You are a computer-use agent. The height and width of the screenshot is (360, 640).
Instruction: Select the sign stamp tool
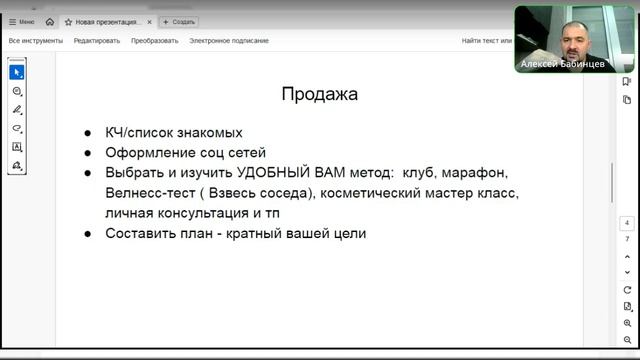click(x=17, y=165)
